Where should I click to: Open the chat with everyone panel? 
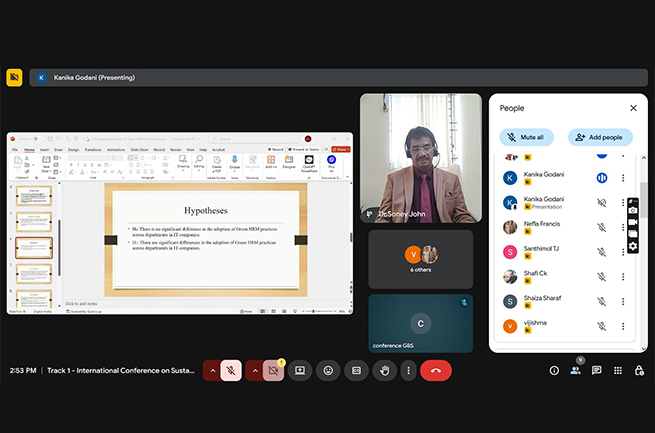pyautogui.click(x=596, y=370)
